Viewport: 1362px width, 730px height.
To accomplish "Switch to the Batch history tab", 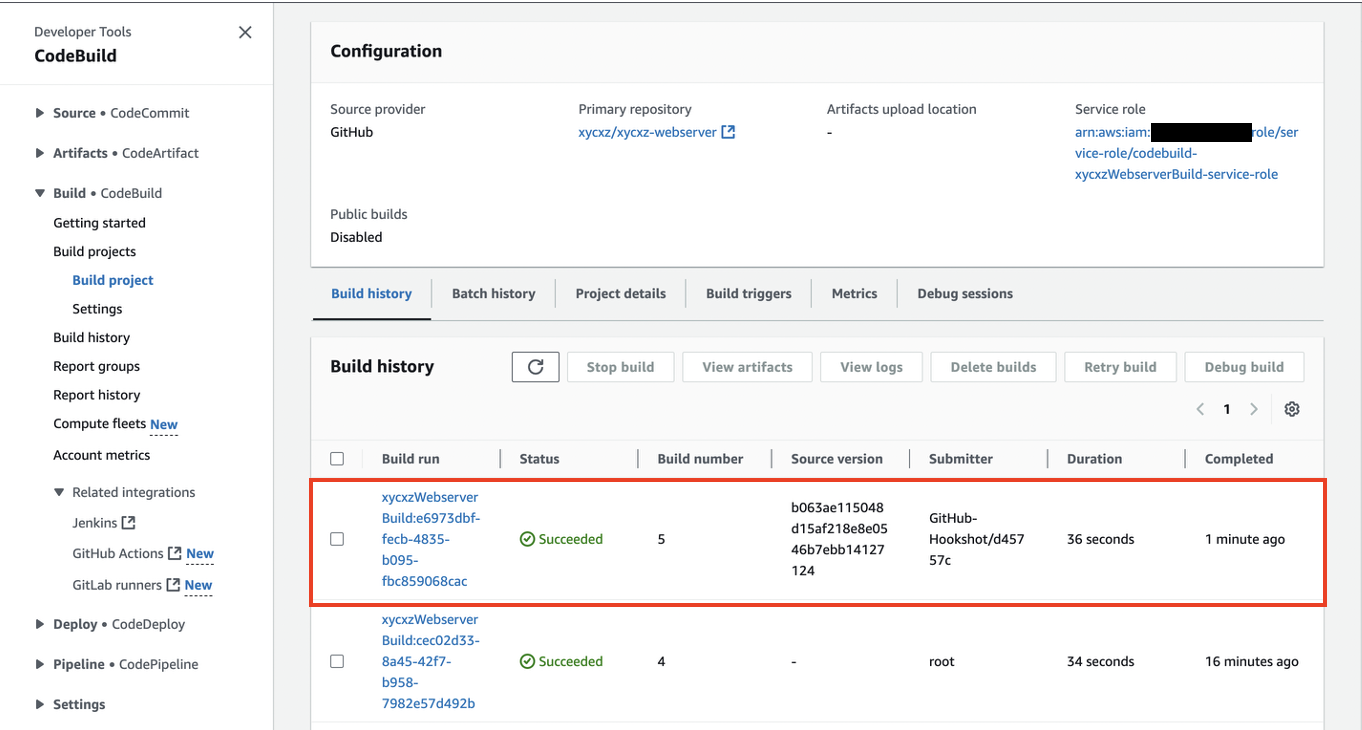I will 493,293.
